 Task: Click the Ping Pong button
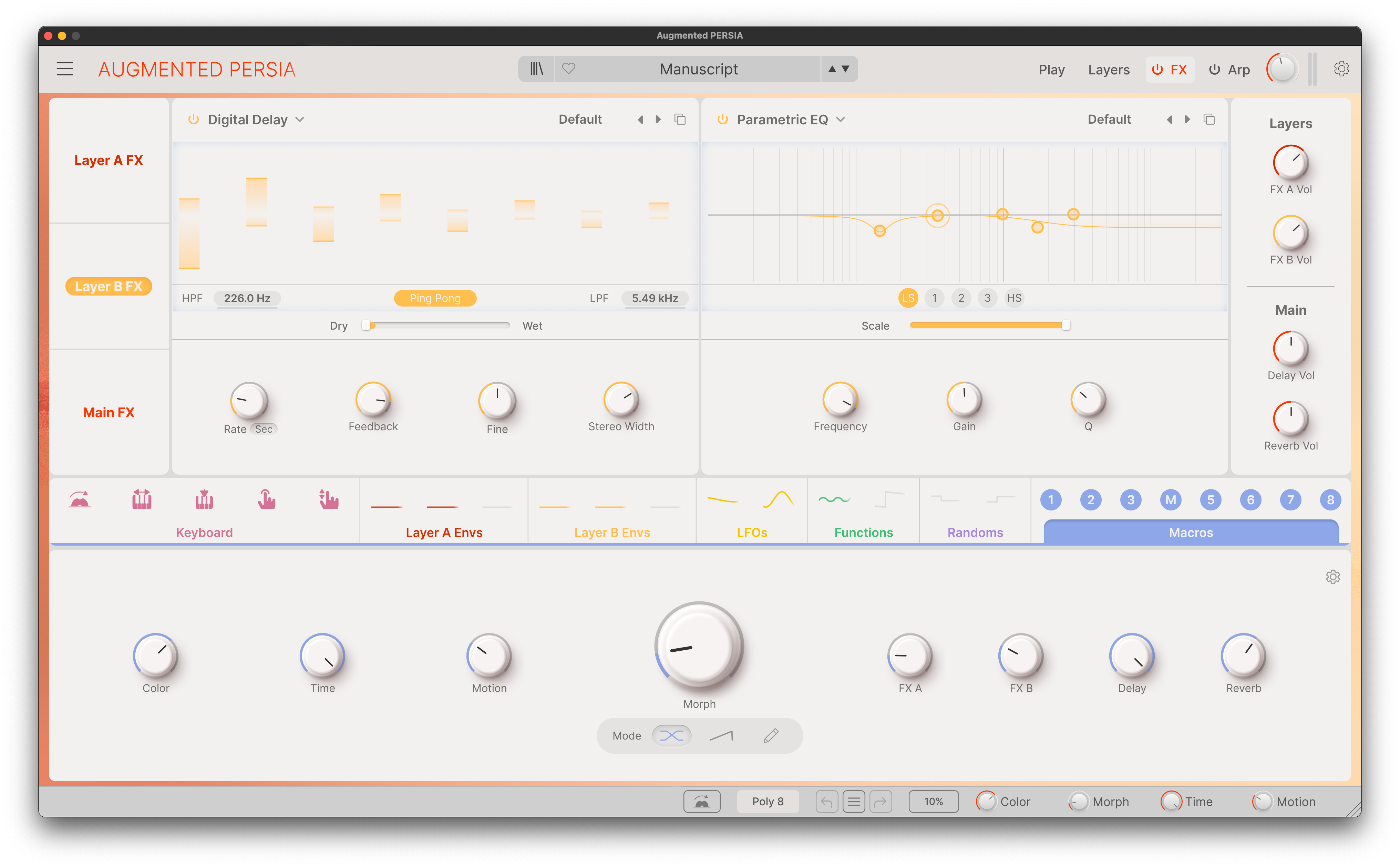coord(434,298)
